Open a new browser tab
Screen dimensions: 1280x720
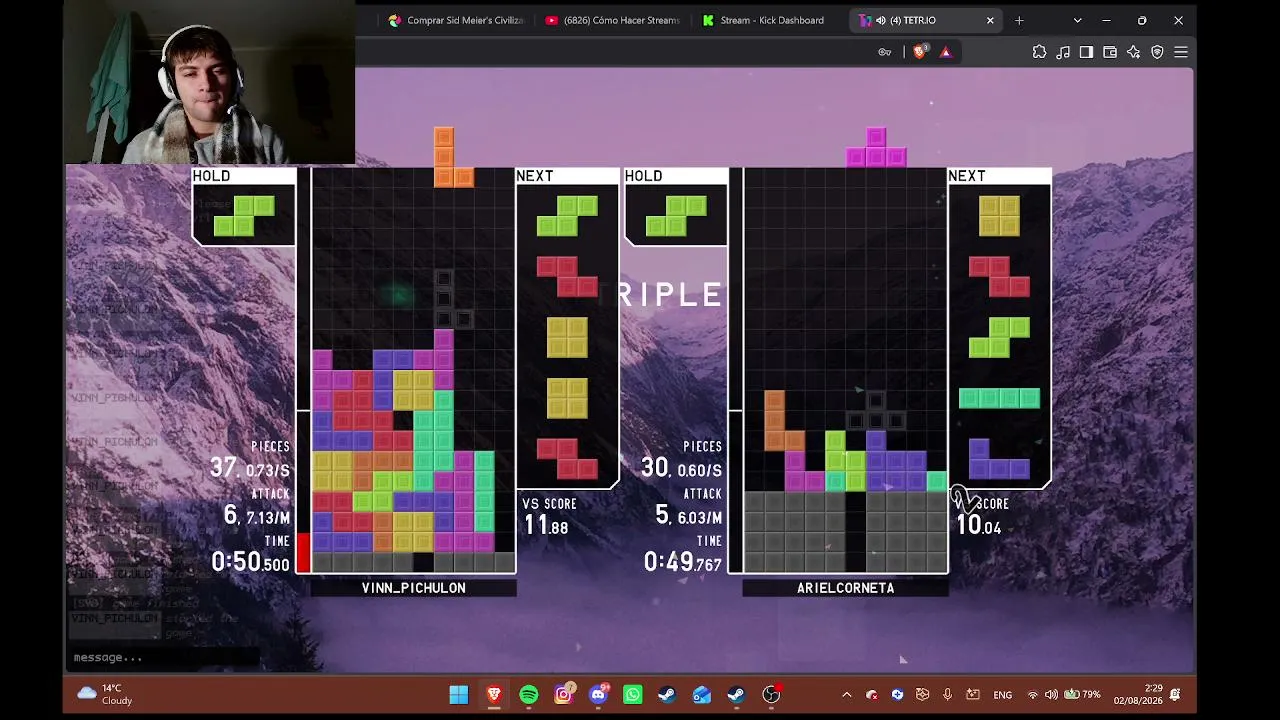[x=1019, y=20]
